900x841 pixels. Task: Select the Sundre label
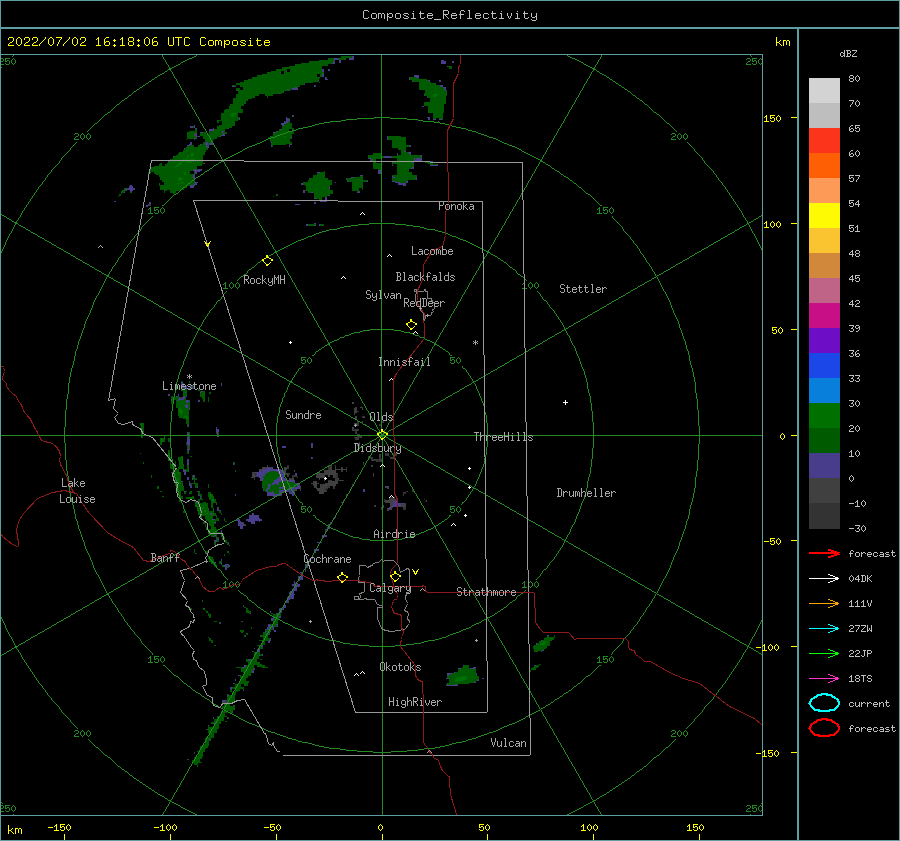tap(303, 415)
